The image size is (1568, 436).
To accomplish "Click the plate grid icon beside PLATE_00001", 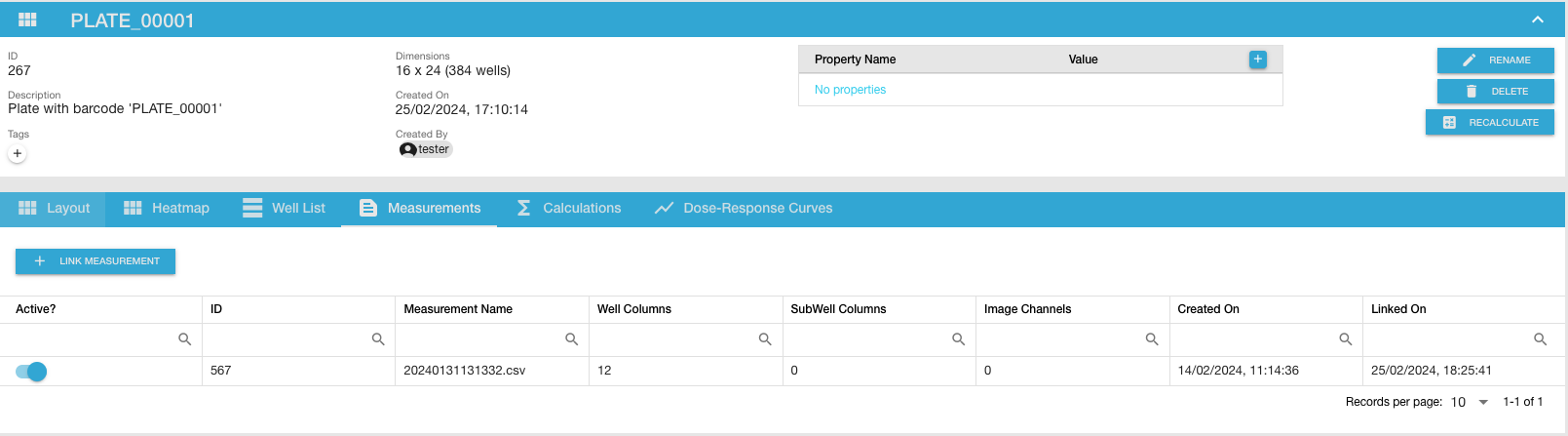I will coord(27,20).
